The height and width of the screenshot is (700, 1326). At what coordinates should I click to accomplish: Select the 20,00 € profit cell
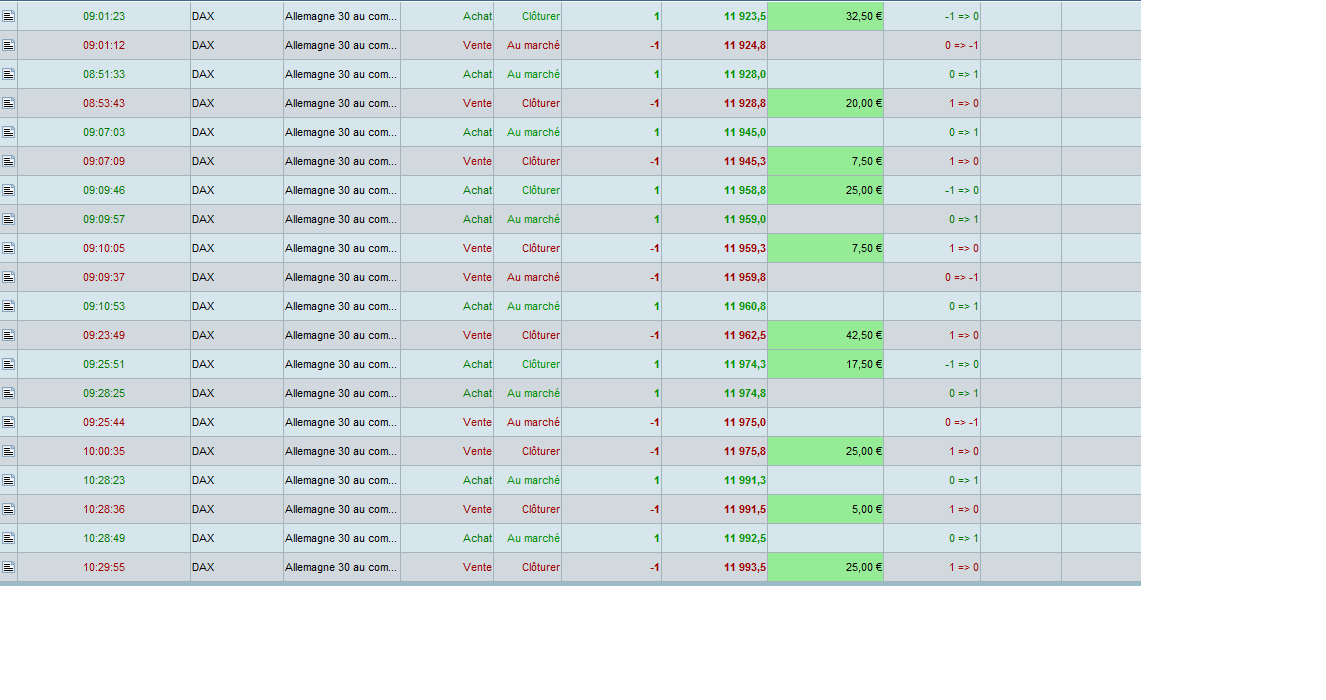825,103
